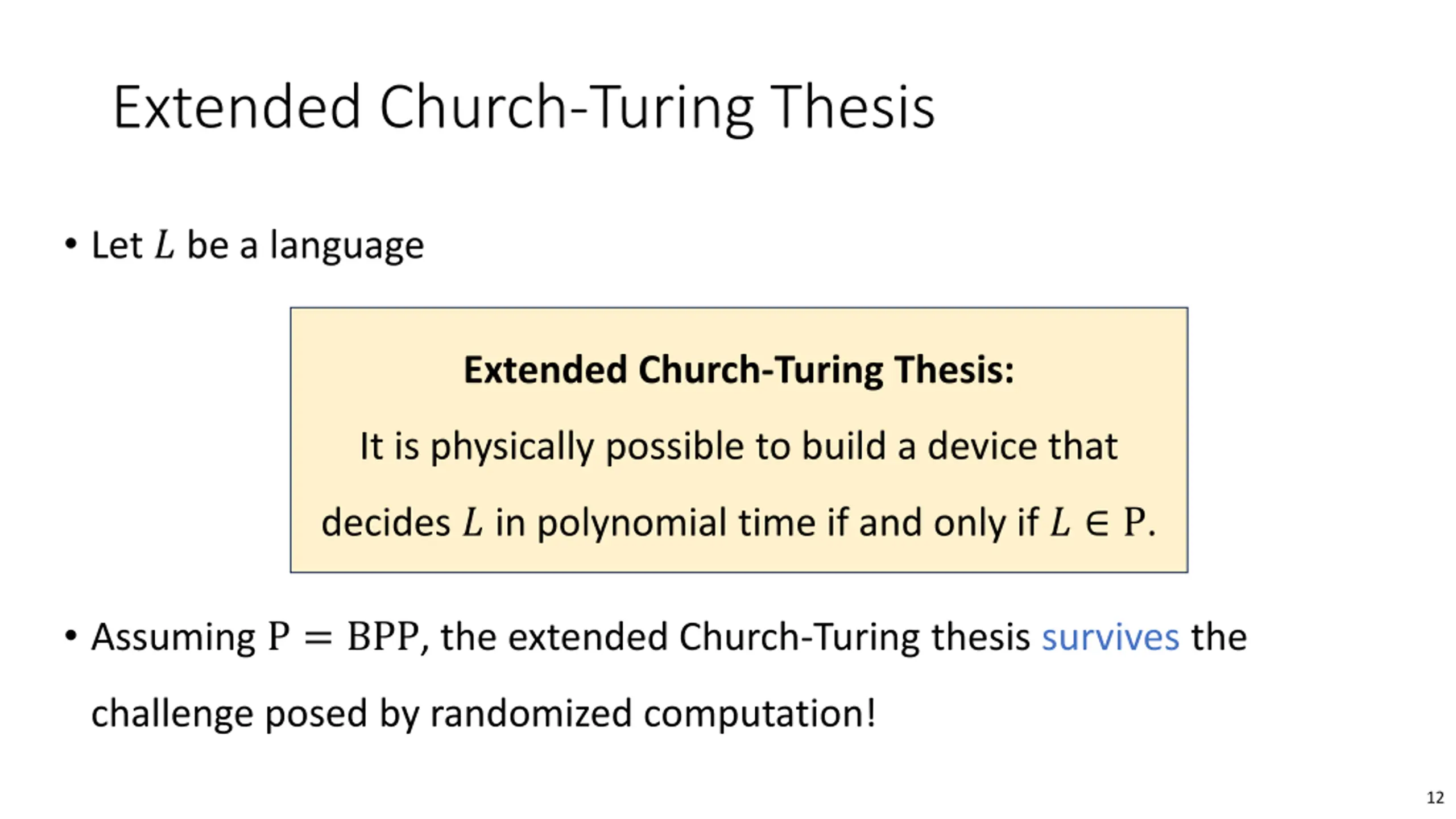Click the word decides in the yellow box
Image resolution: width=1456 pixels, height=819 pixels.
pos(386,522)
